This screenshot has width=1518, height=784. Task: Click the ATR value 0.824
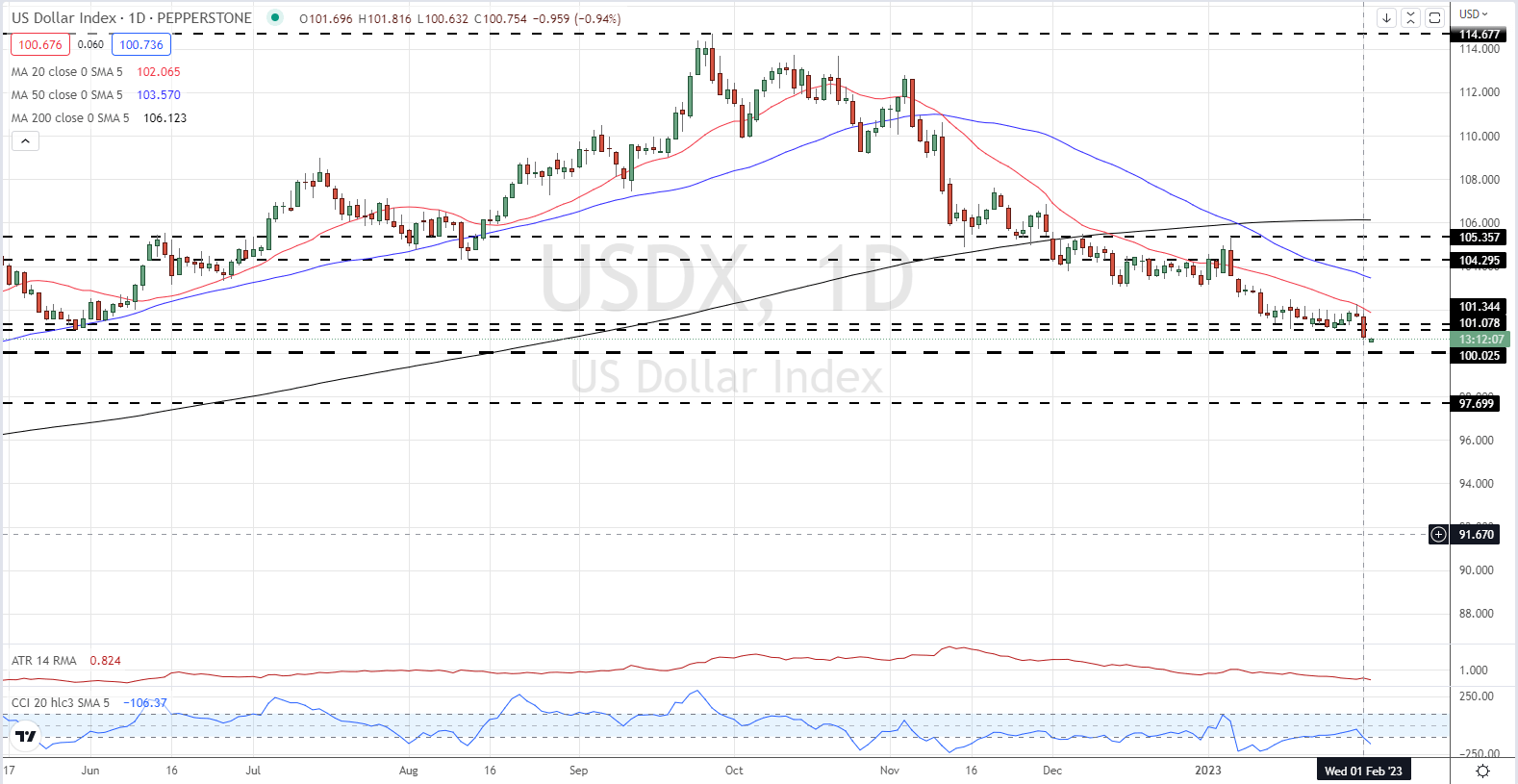(x=106, y=660)
